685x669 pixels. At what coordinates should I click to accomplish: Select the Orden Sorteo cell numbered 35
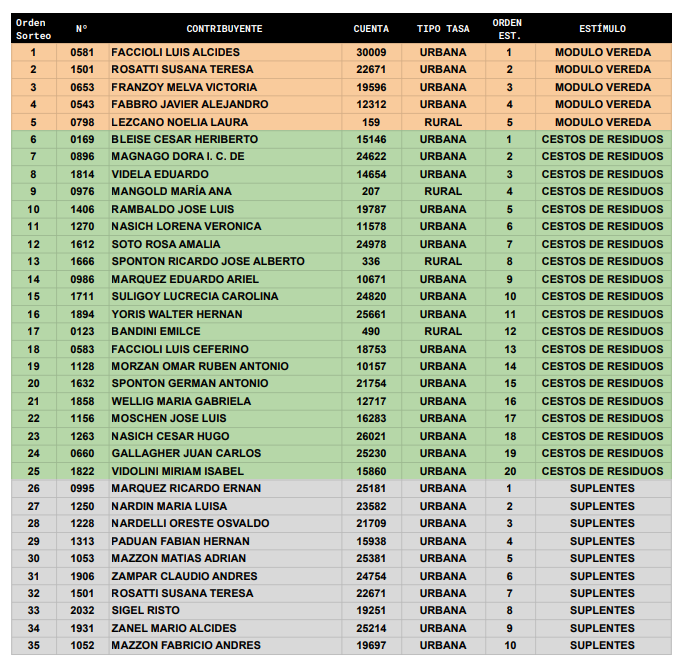coord(33,646)
